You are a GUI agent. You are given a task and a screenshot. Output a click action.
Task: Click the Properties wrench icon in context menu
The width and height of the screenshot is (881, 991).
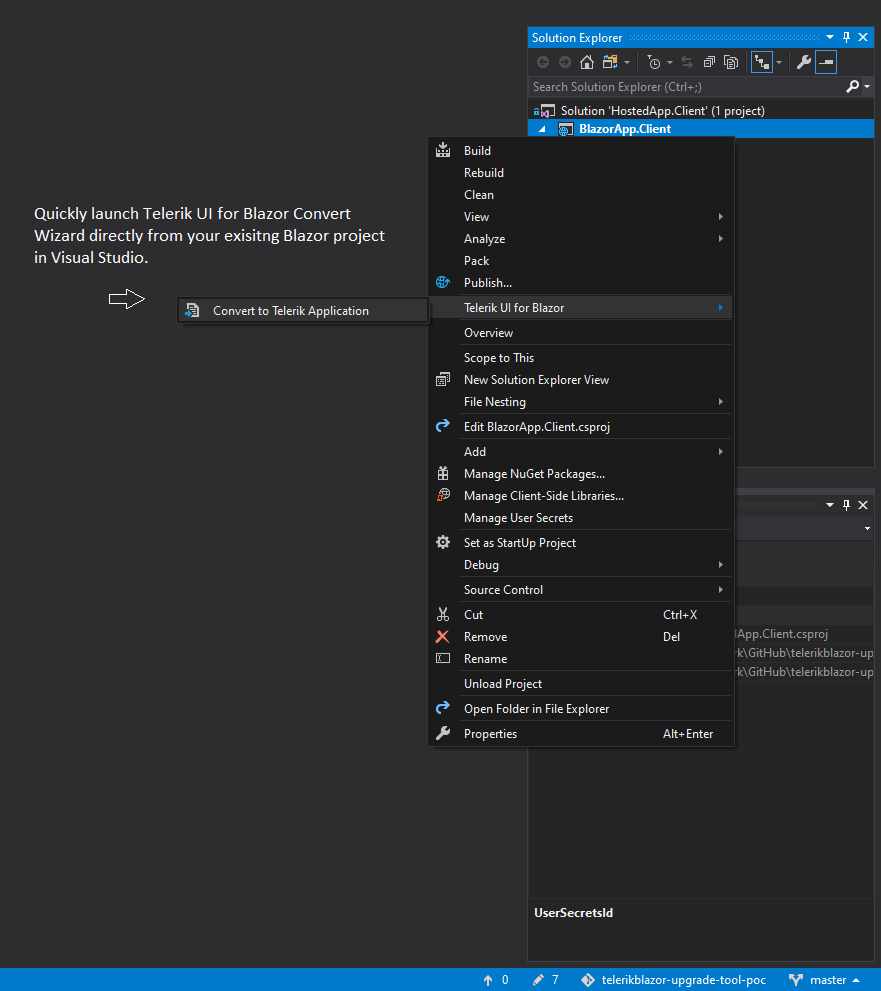pos(443,733)
